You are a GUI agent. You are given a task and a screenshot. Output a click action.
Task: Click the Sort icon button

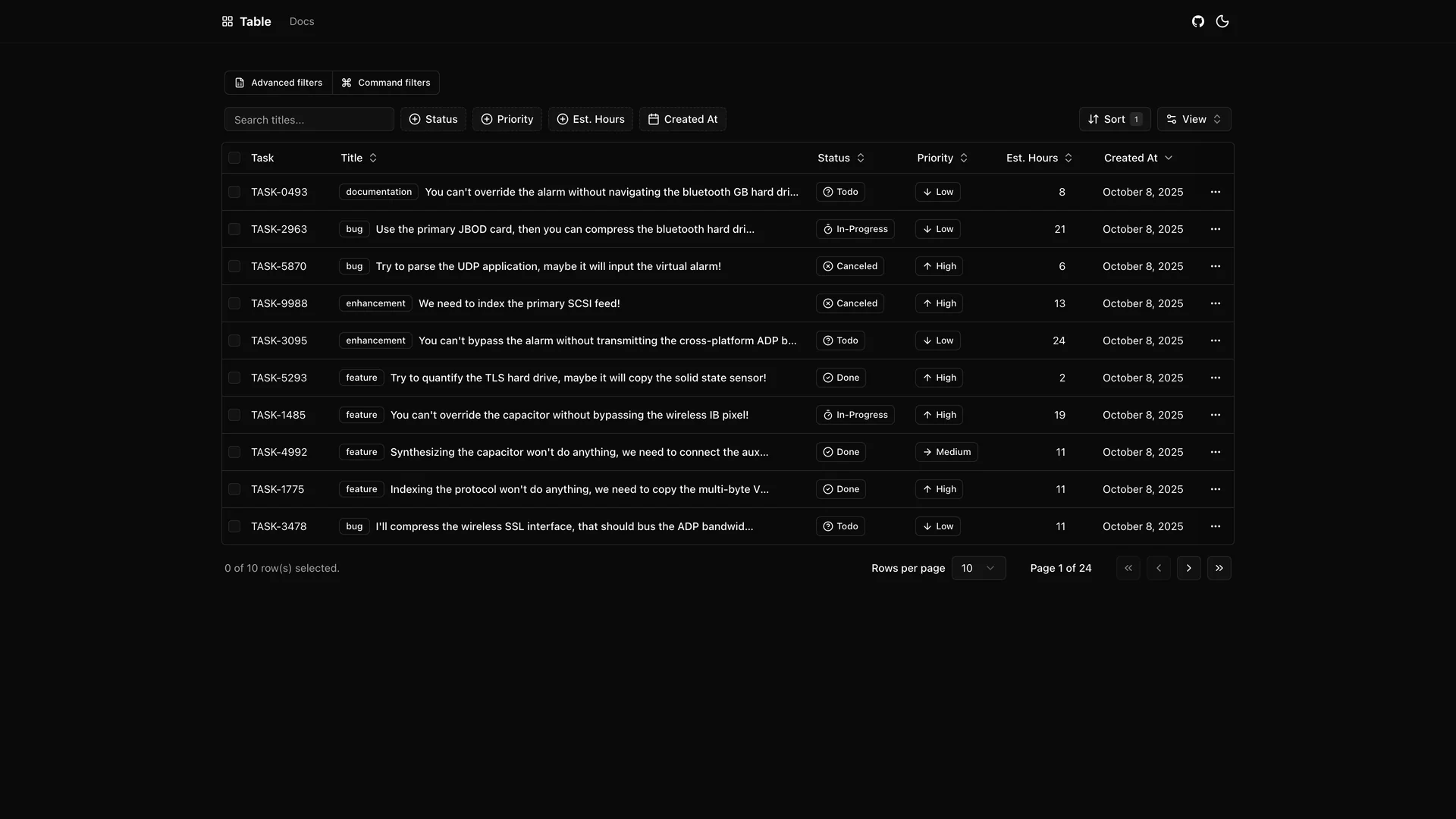1093,119
